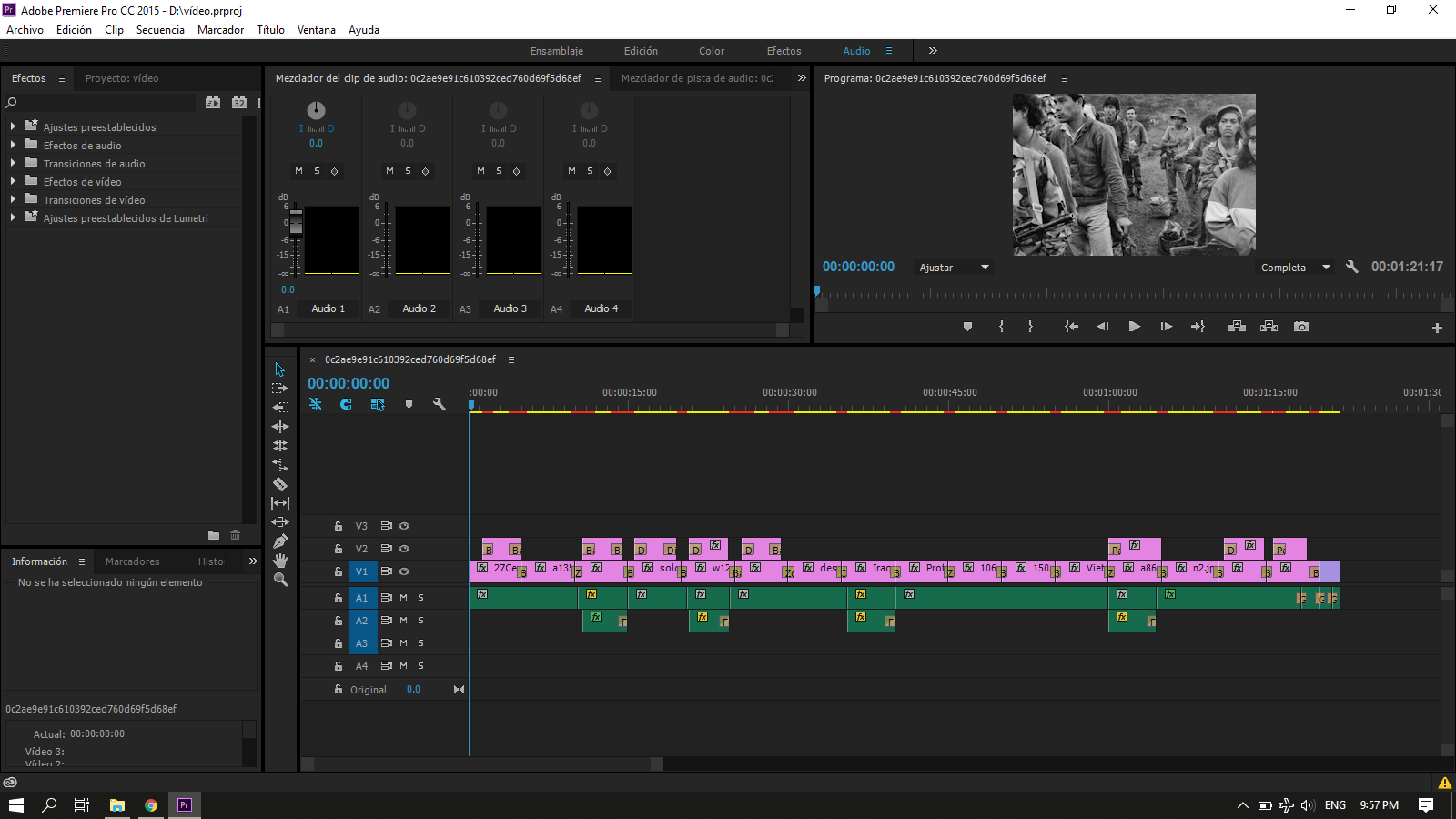Image resolution: width=1456 pixels, height=819 pixels.
Task: Open the Completa playback resolution dropdown
Action: 1295,268
